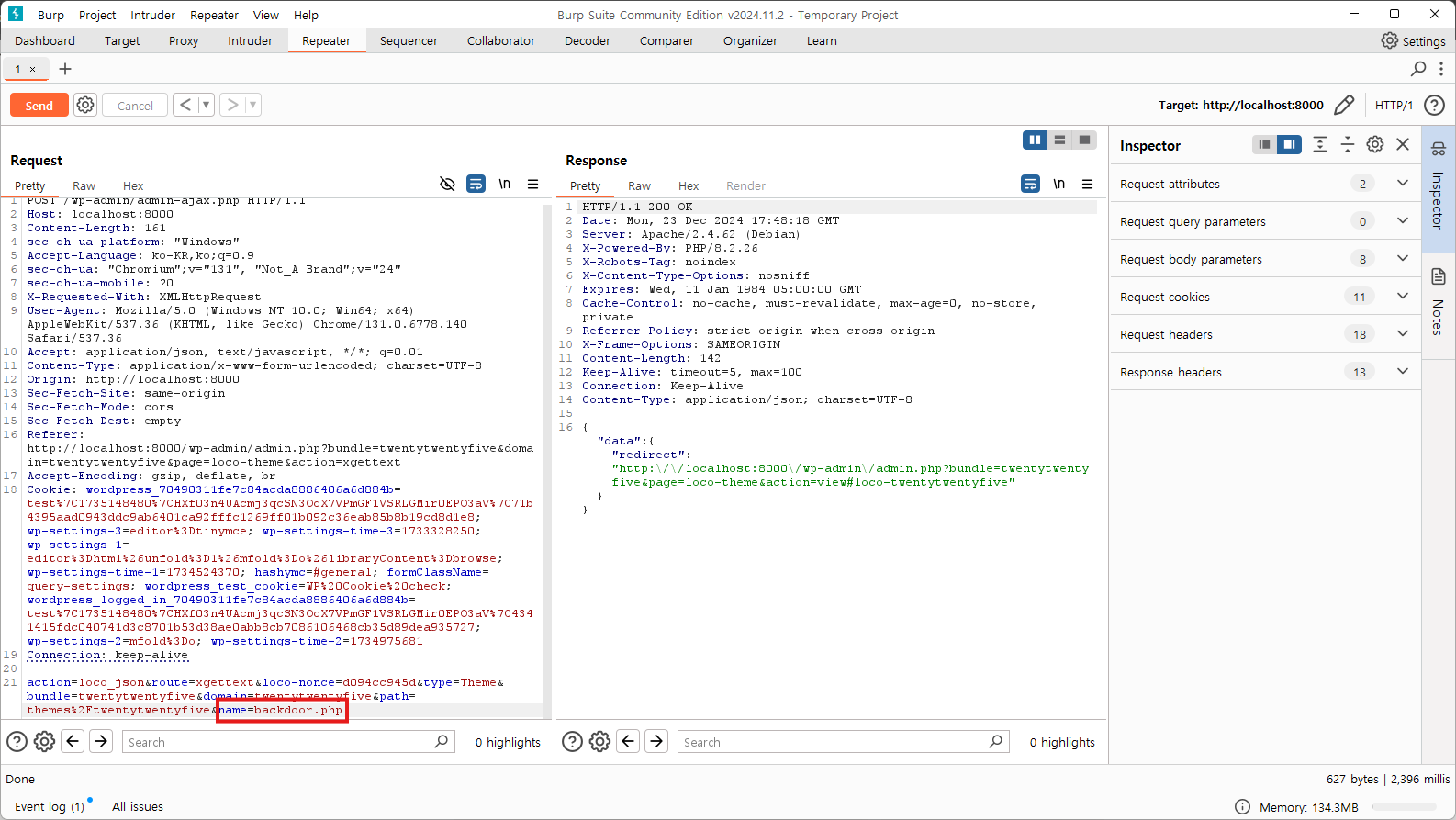
Task: Click the Cancel button
Action: coord(135,105)
